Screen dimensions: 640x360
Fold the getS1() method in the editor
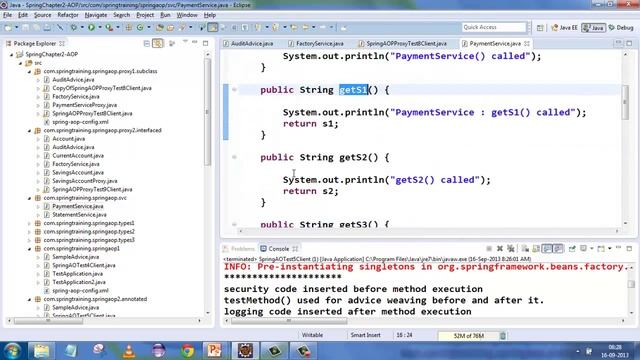pyautogui.click(x=234, y=89)
